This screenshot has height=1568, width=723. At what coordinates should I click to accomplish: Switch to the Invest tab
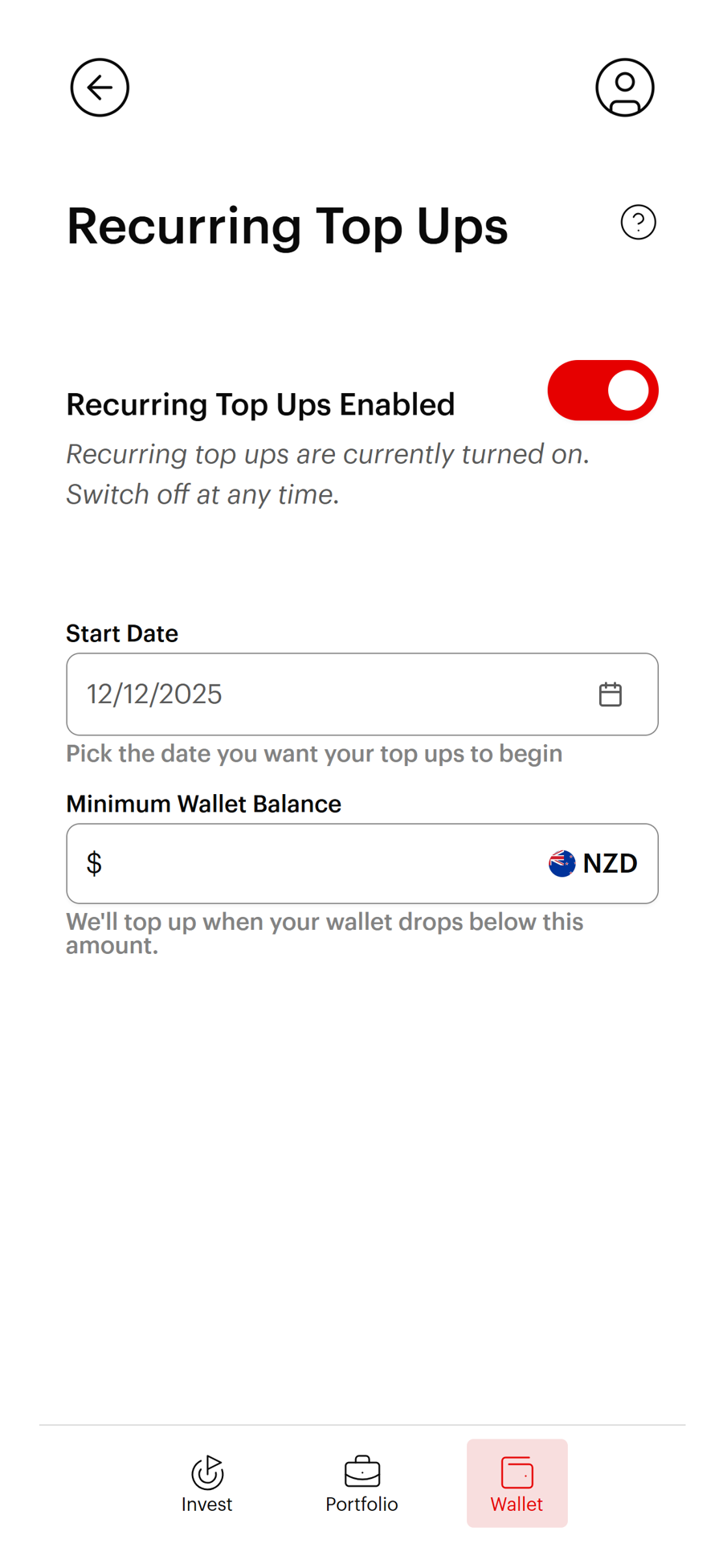click(206, 1483)
